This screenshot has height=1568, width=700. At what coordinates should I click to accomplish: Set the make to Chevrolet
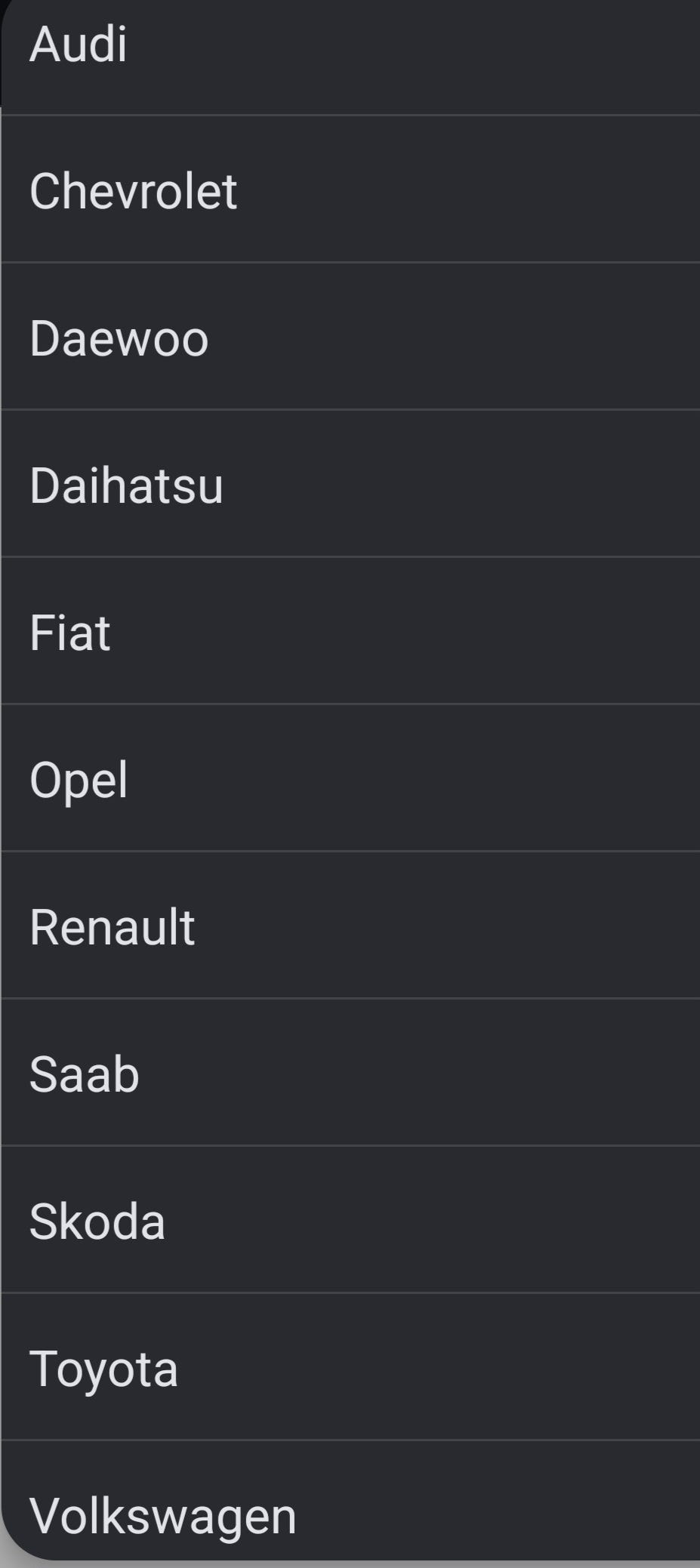click(350, 189)
